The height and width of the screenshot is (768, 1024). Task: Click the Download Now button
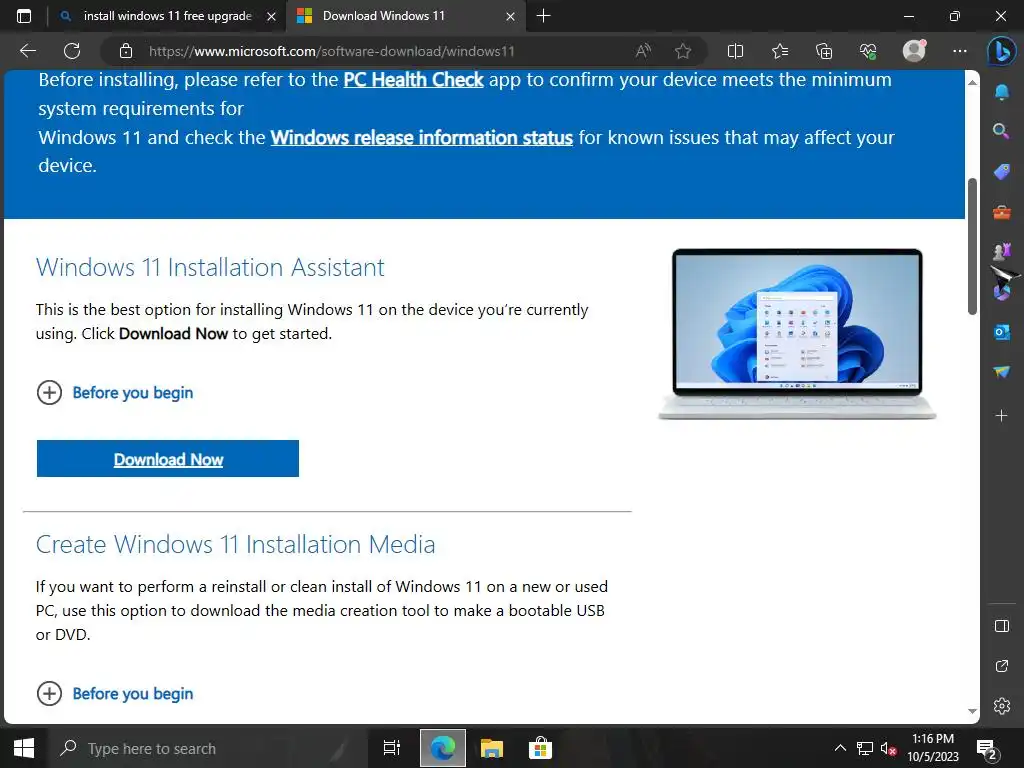[x=168, y=458]
